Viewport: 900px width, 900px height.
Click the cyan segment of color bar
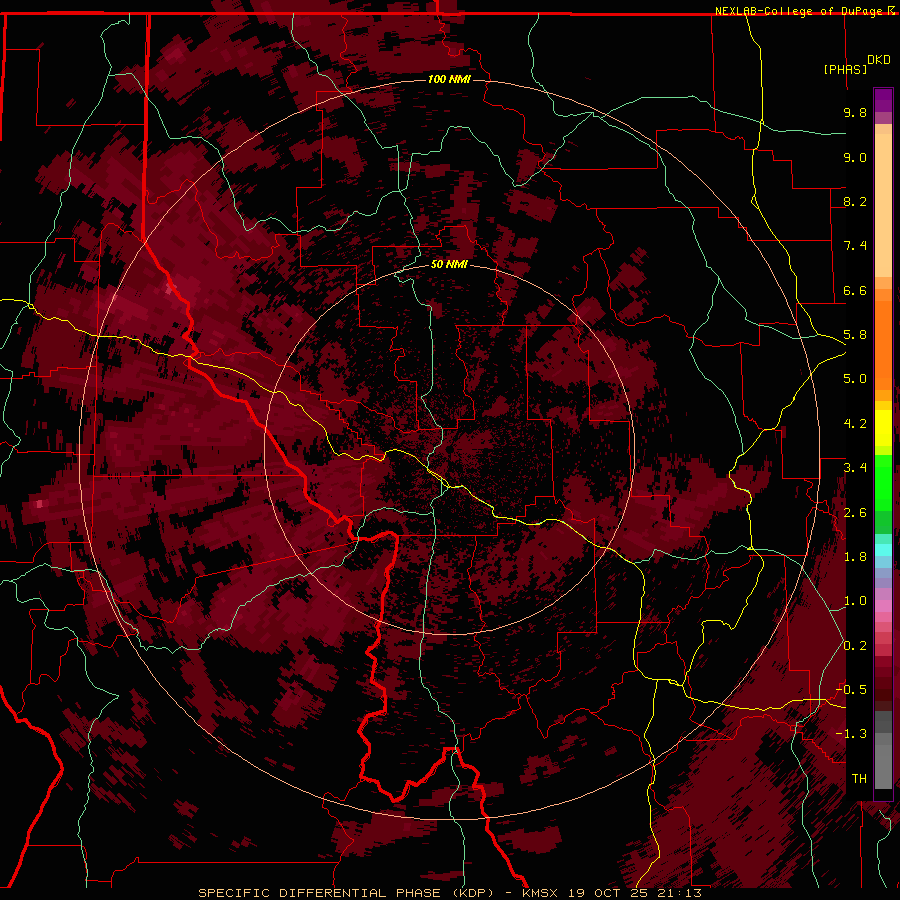coord(883,549)
